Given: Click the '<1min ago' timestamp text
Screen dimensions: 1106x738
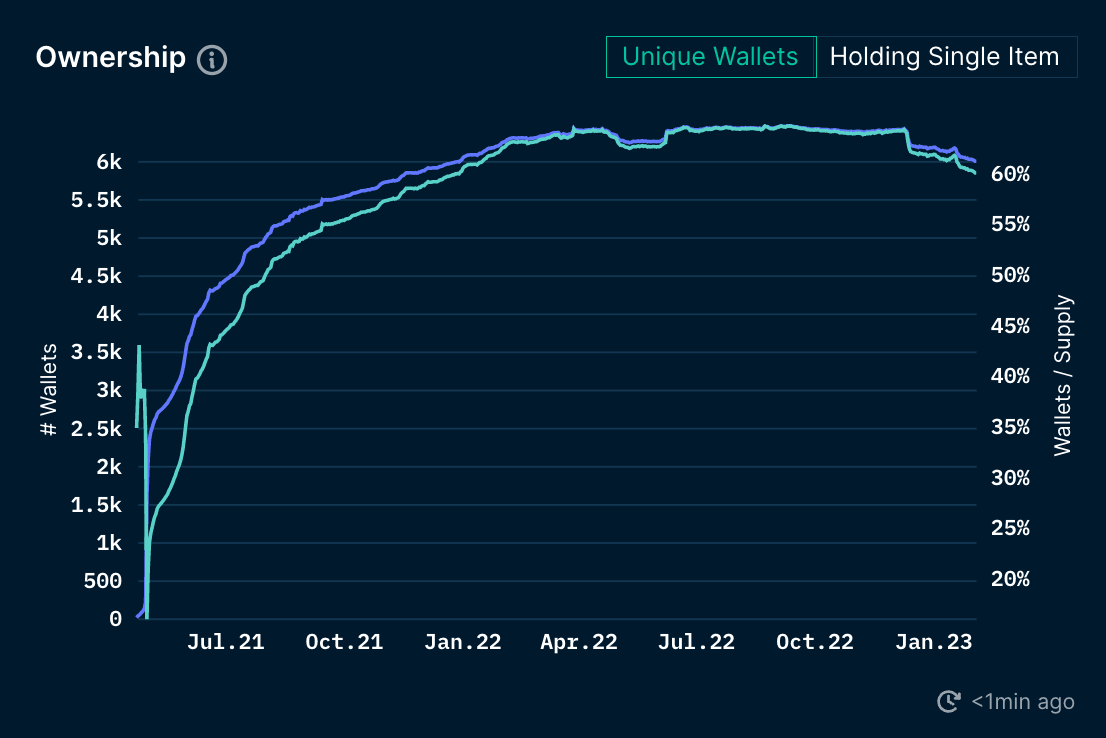Looking at the screenshot, I should coord(1023,702).
